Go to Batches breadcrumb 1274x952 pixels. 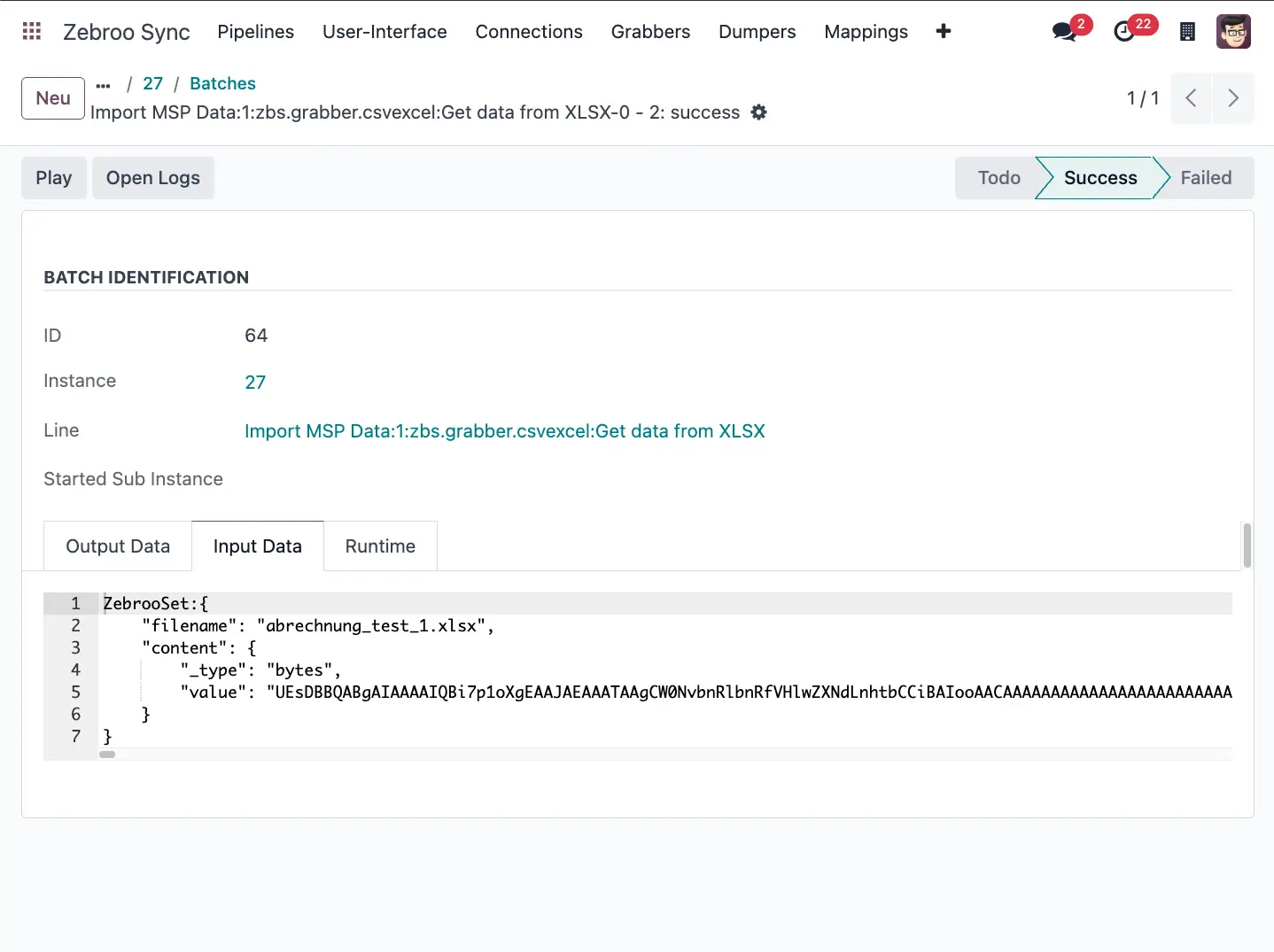click(222, 83)
